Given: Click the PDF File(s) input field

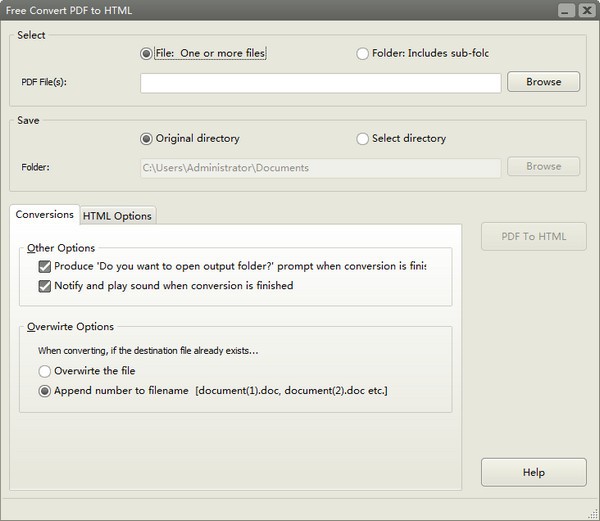Looking at the screenshot, I should [320, 82].
